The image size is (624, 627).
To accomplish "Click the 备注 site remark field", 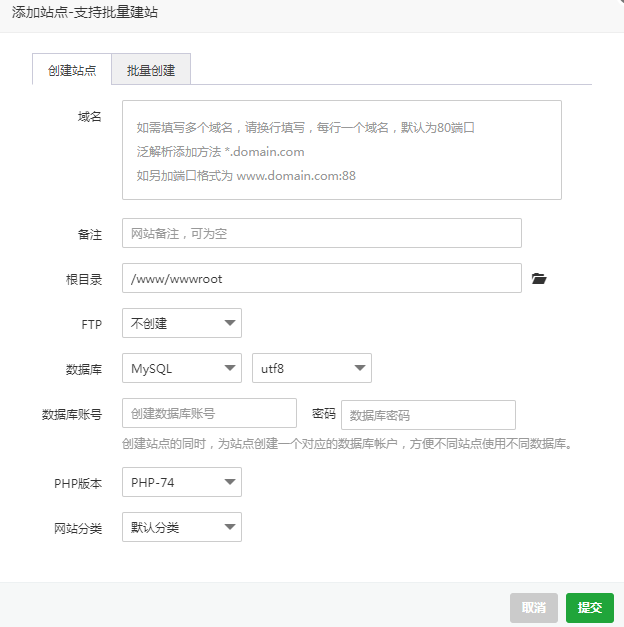I will point(322,233).
